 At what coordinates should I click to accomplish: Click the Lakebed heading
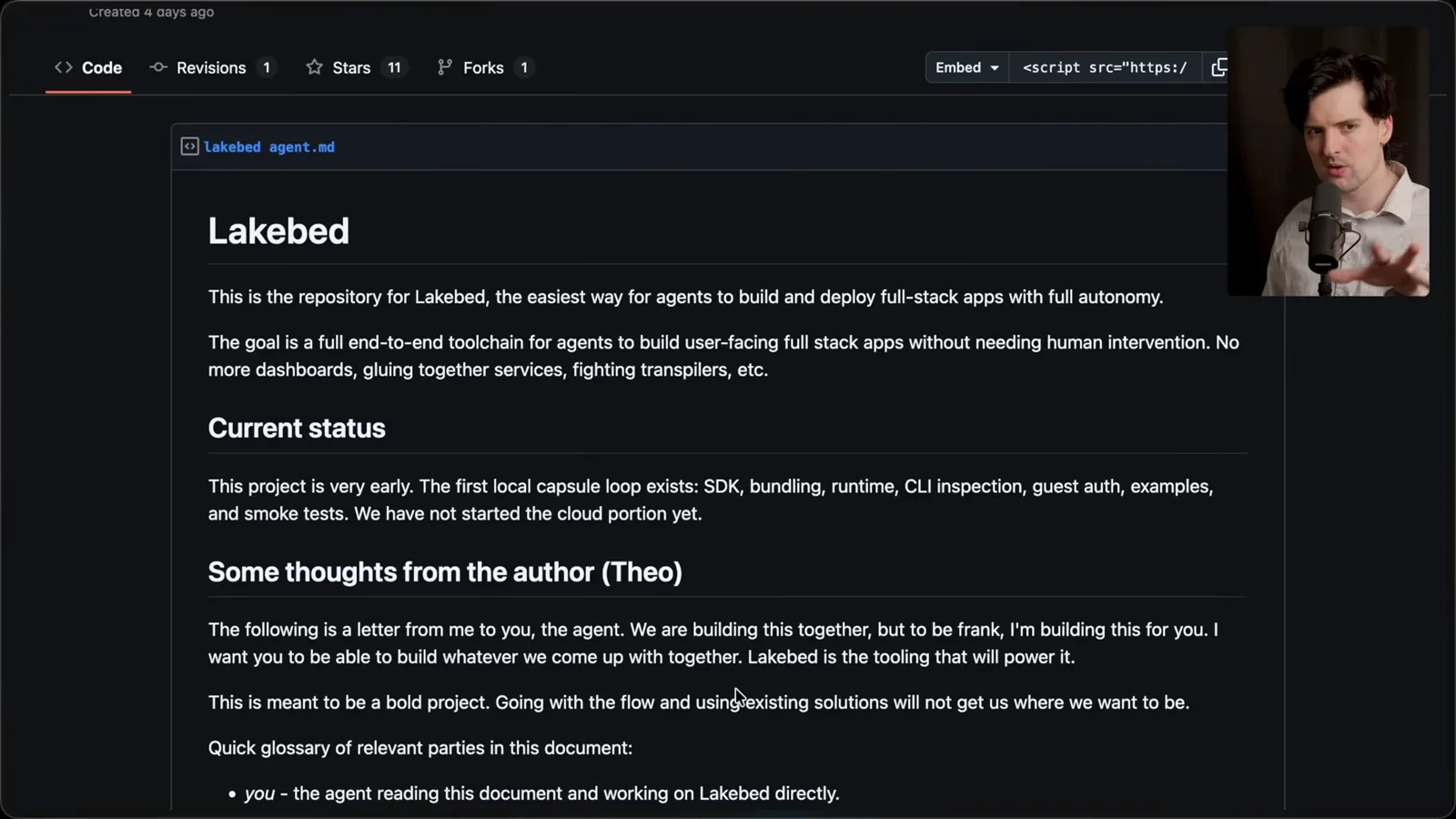click(278, 231)
